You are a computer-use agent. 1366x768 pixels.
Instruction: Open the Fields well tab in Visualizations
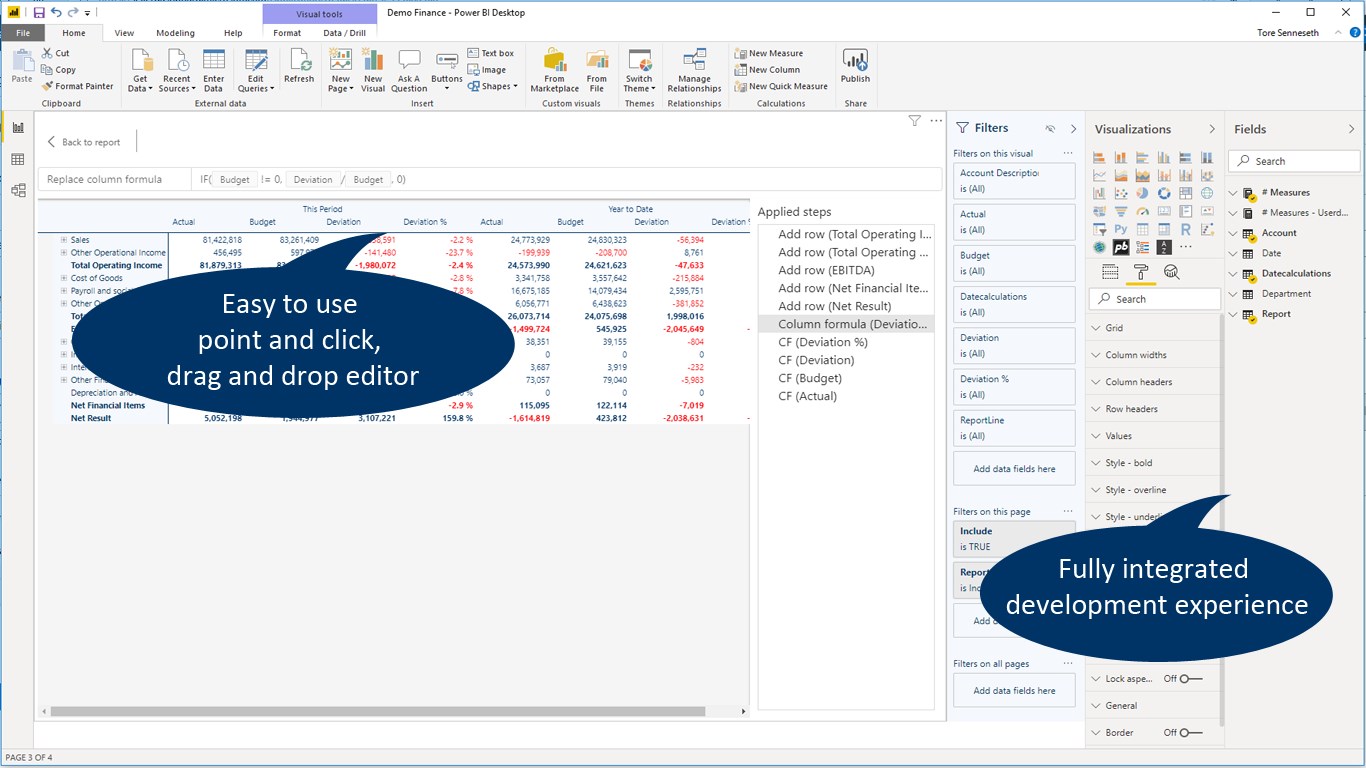(x=1110, y=272)
